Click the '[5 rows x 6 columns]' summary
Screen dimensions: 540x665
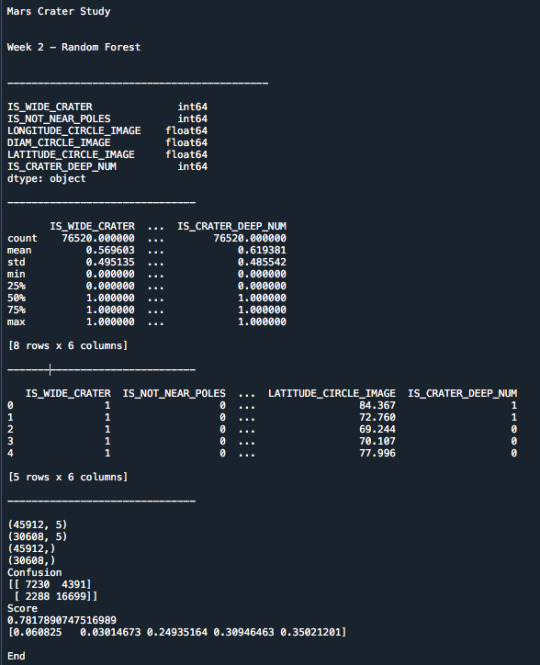(x=67, y=477)
